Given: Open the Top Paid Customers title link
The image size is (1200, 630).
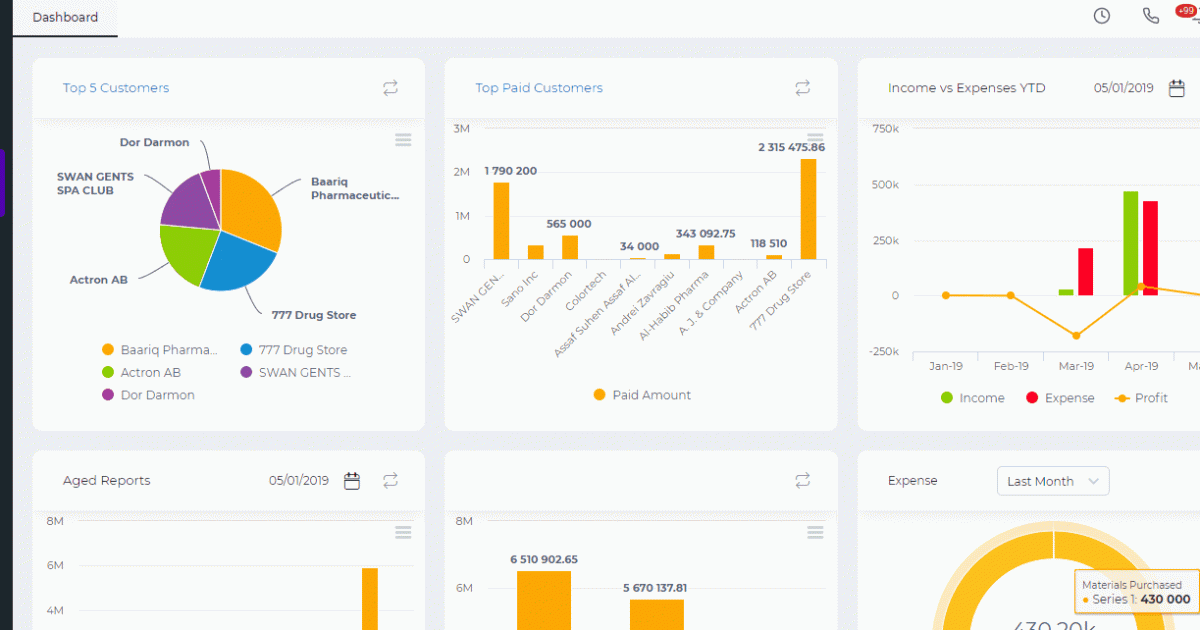Looking at the screenshot, I should click(x=539, y=88).
